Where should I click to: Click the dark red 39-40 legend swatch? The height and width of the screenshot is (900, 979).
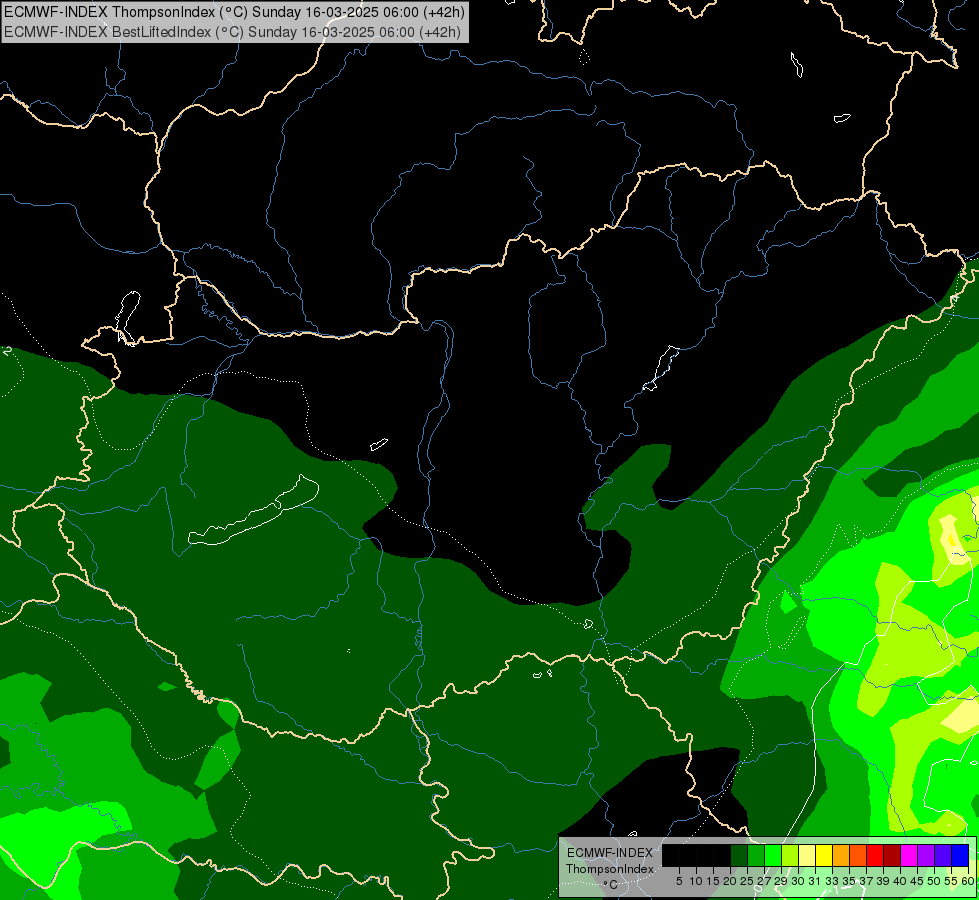click(892, 855)
